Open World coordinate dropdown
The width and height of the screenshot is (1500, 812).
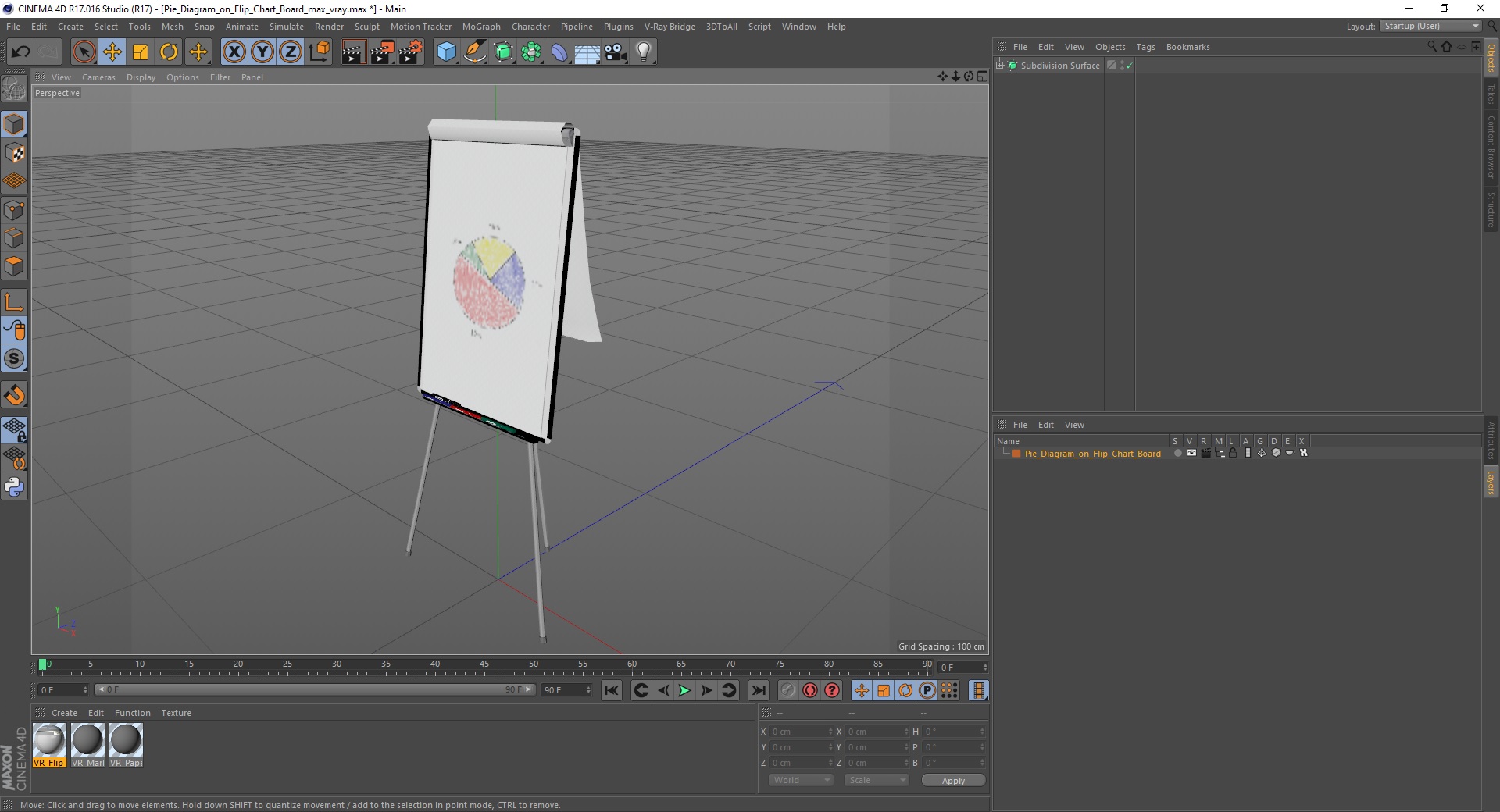pos(801,780)
